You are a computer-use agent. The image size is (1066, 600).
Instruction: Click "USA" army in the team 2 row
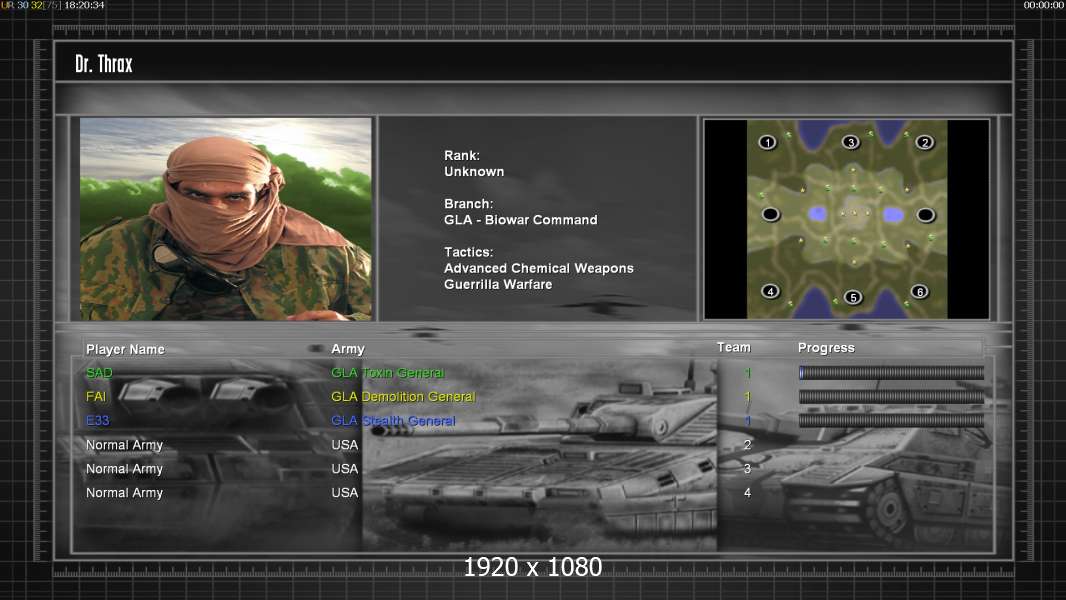point(345,445)
